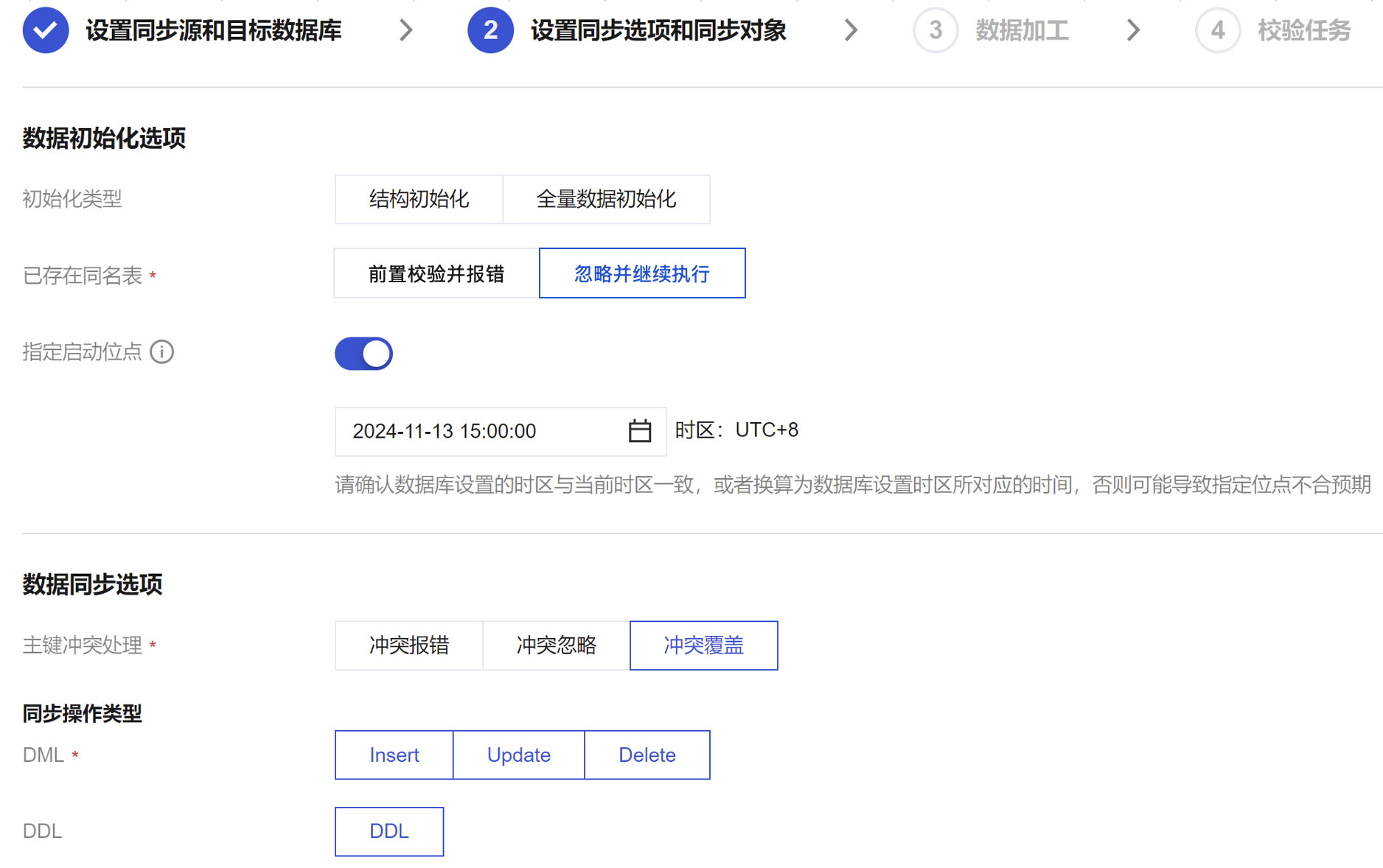The image size is (1383, 868).
Task: Click the info icon beside 指定启动位点
Action: 162,352
